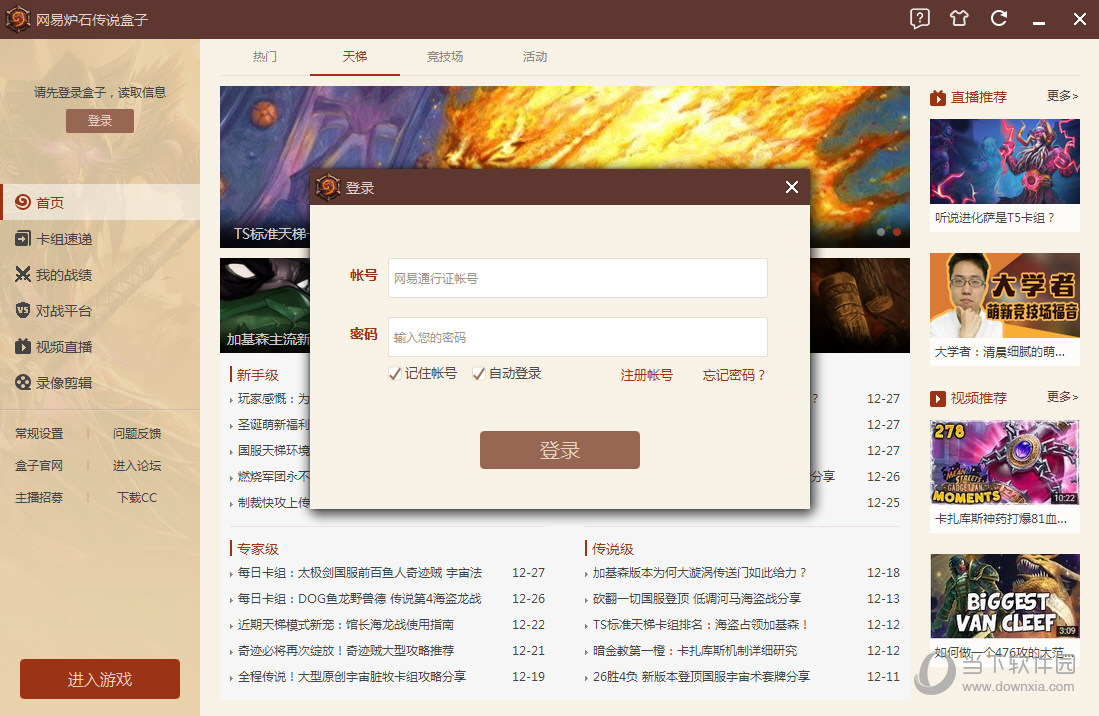Refresh using the circular arrow icon

click(x=998, y=19)
